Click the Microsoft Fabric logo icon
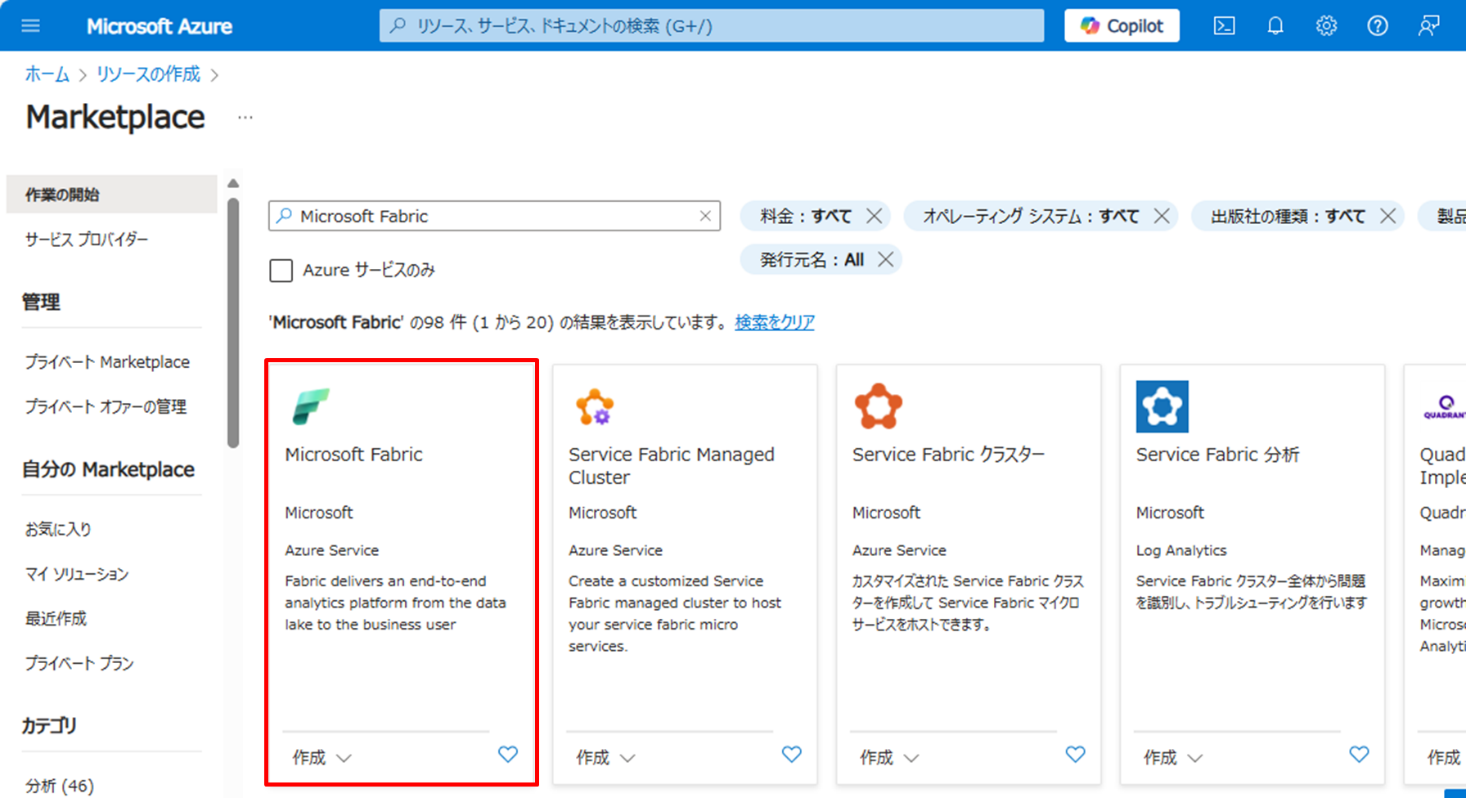The image size is (1466, 798). [x=311, y=407]
